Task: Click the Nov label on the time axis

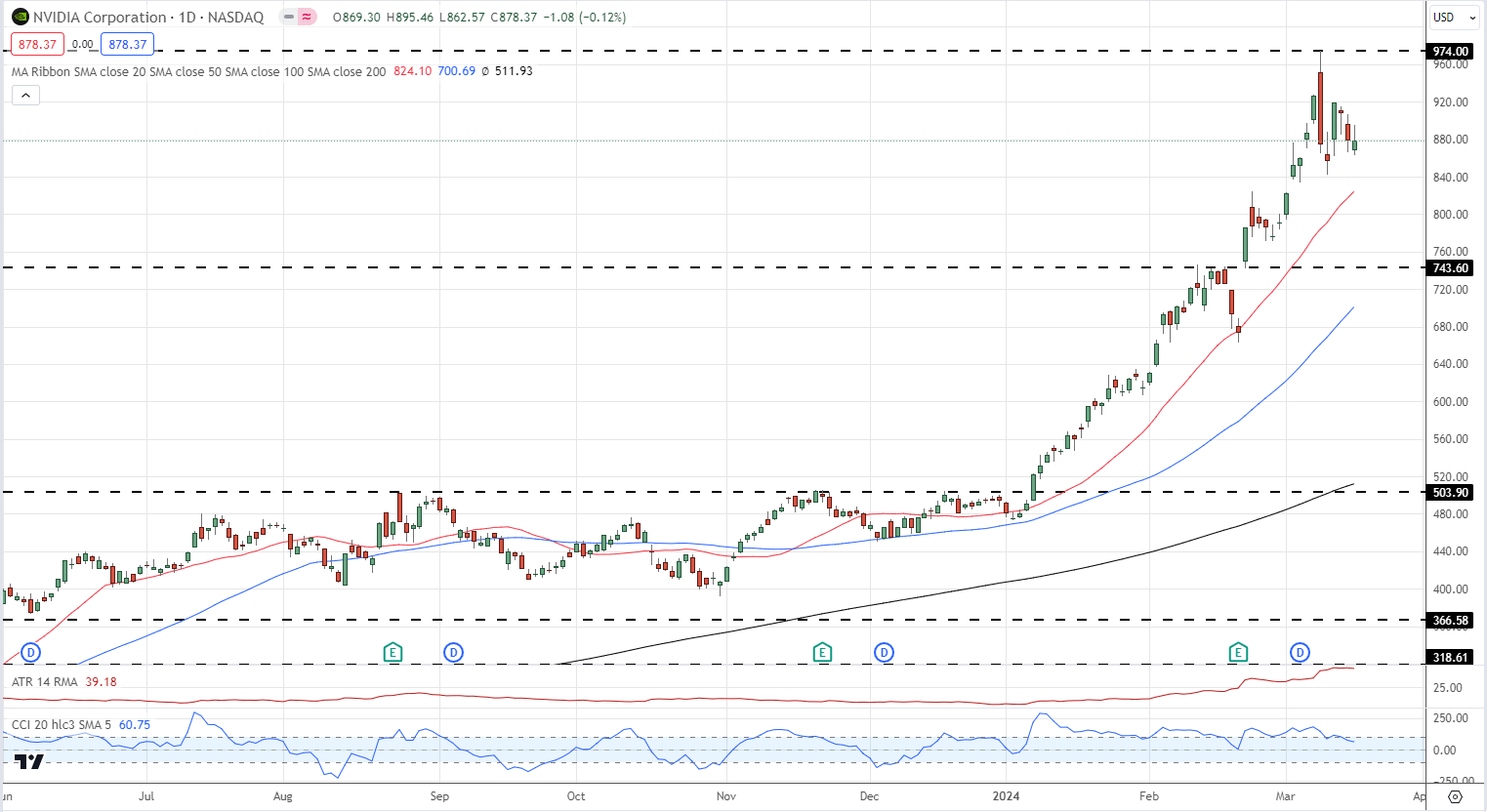Action: tap(726, 796)
